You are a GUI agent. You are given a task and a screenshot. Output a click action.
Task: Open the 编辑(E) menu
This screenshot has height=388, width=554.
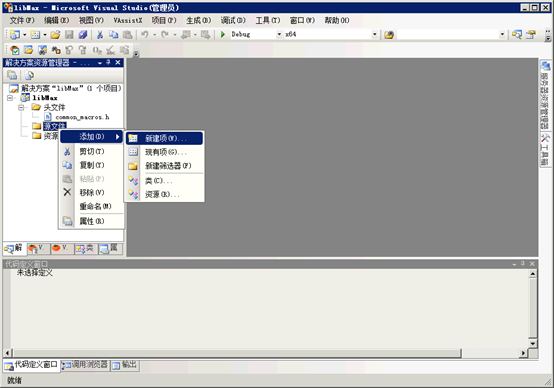pyautogui.click(x=57, y=20)
